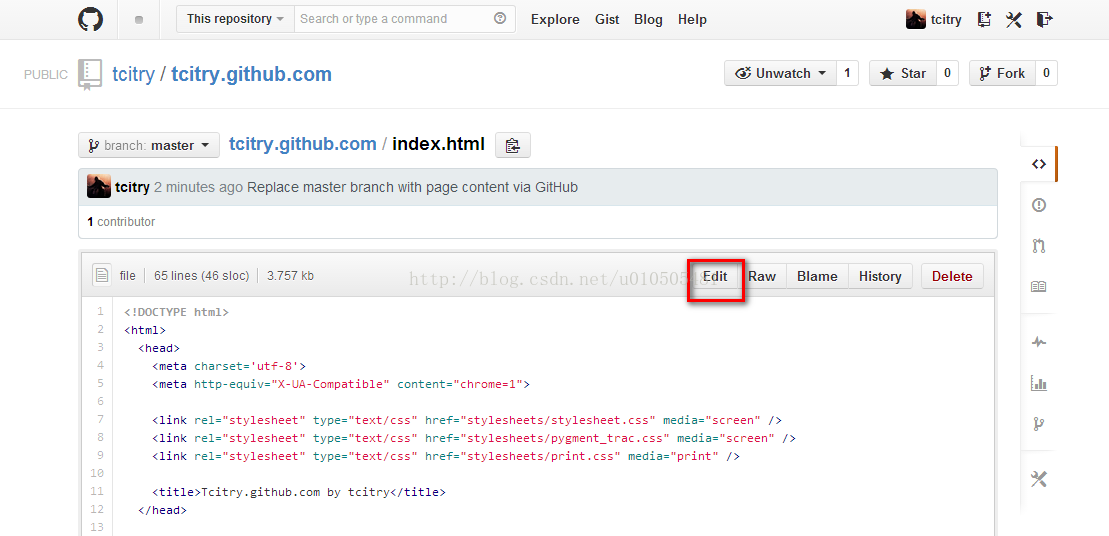Focus the search or type a command field
Viewport: 1109px width, 536px height.
coord(395,19)
